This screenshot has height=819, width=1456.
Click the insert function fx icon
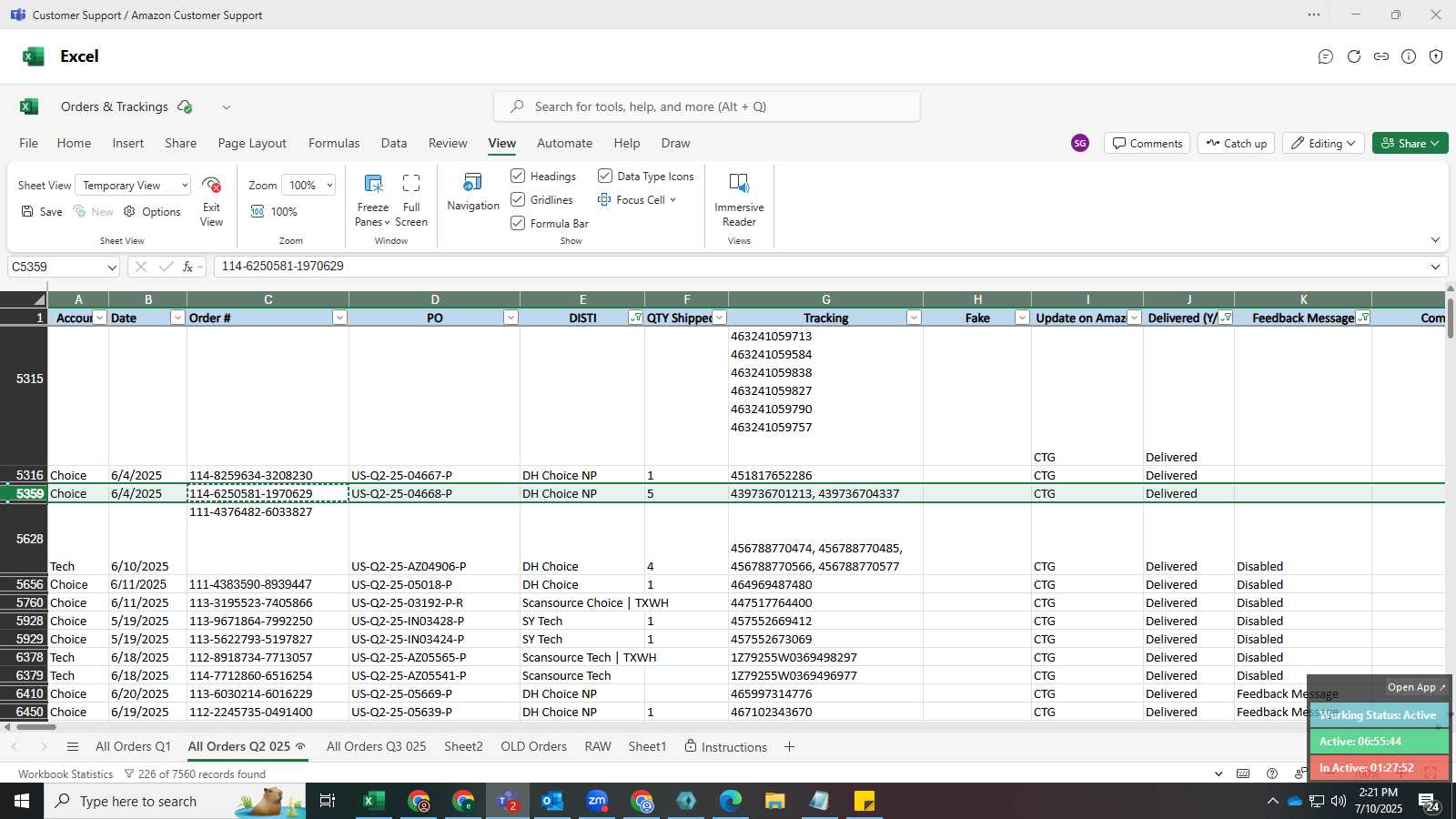click(187, 267)
